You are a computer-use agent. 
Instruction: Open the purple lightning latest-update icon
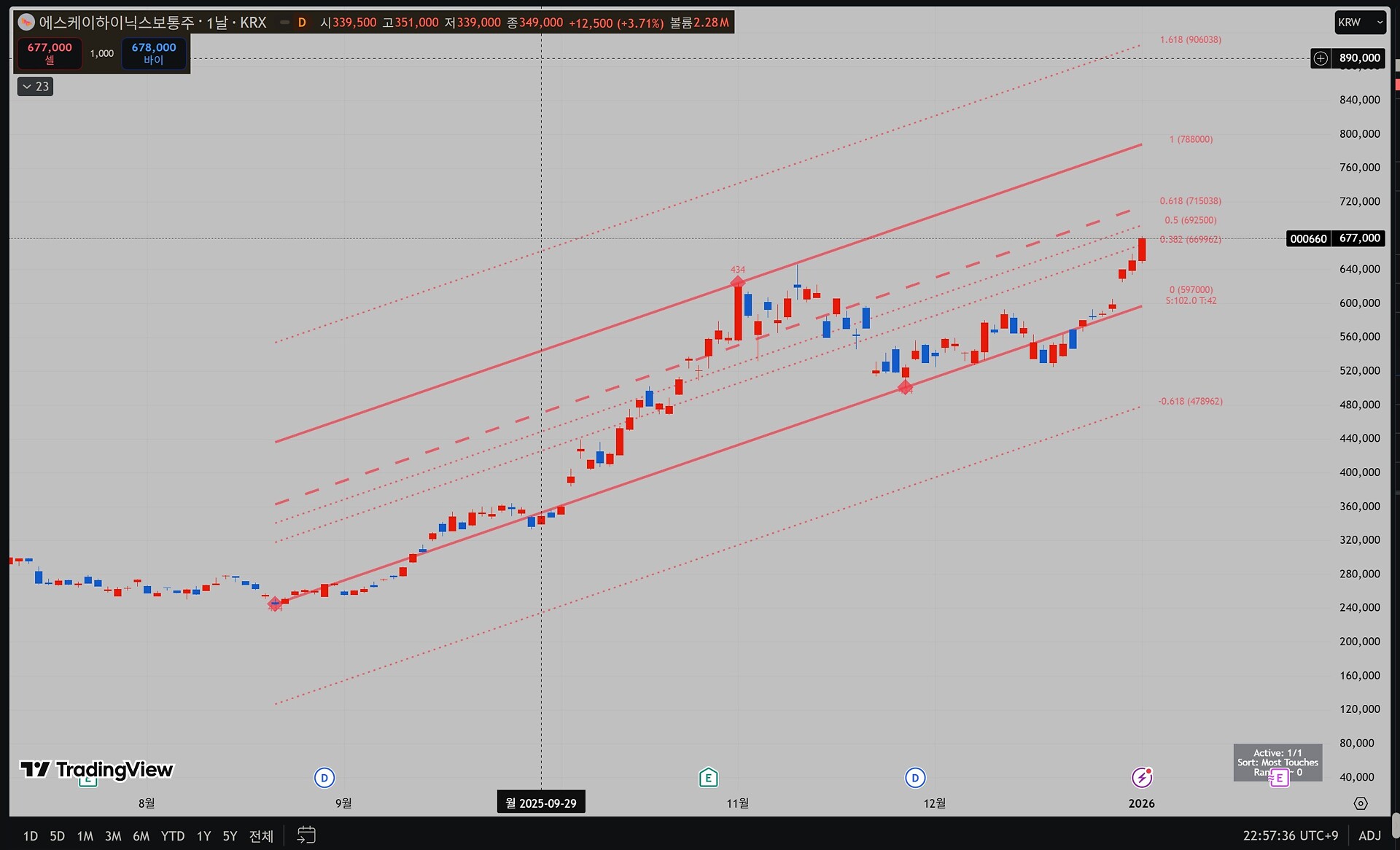(x=1142, y=778)
